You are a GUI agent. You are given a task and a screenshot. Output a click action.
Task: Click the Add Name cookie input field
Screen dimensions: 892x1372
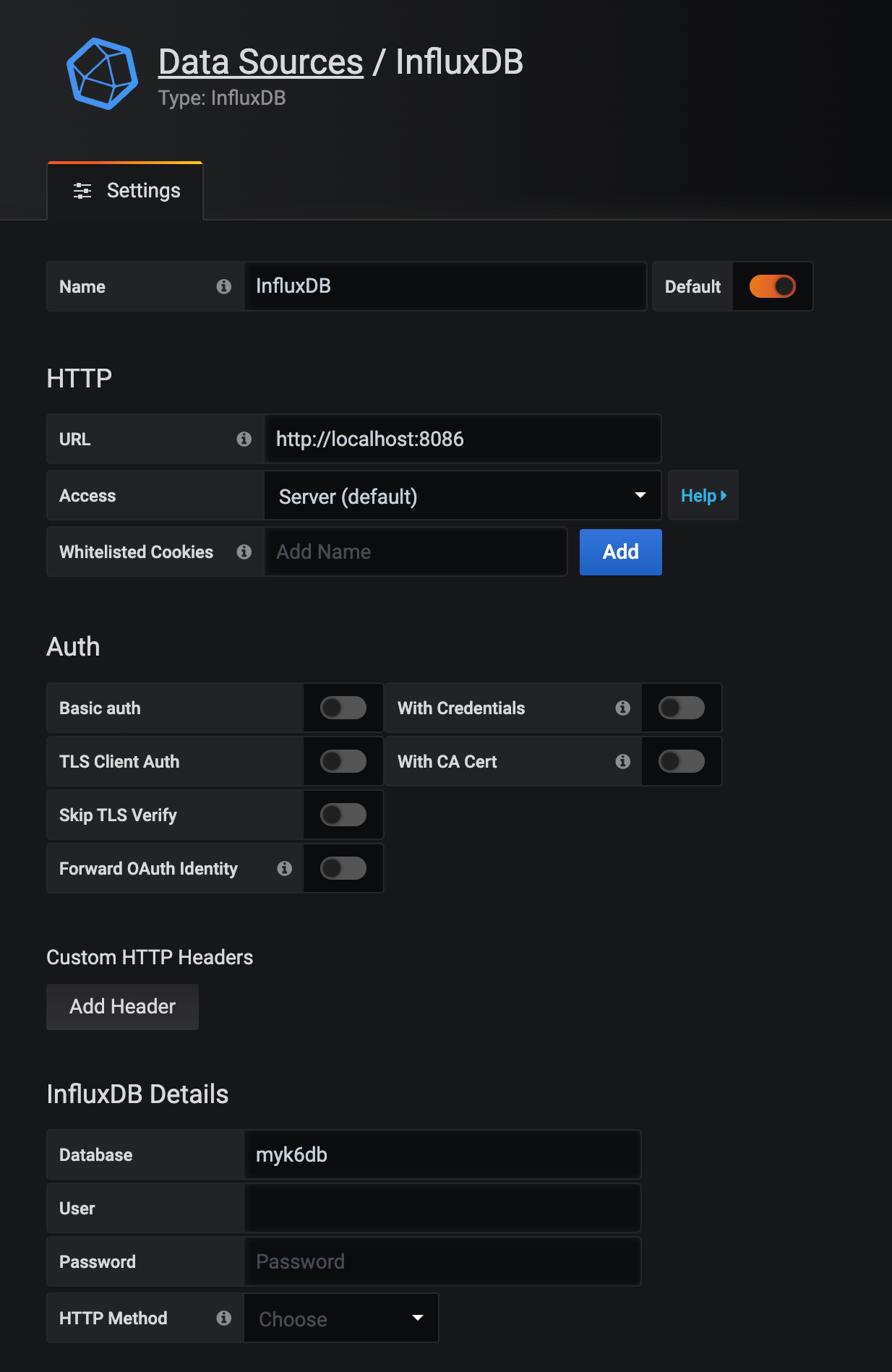pos(416,552)
